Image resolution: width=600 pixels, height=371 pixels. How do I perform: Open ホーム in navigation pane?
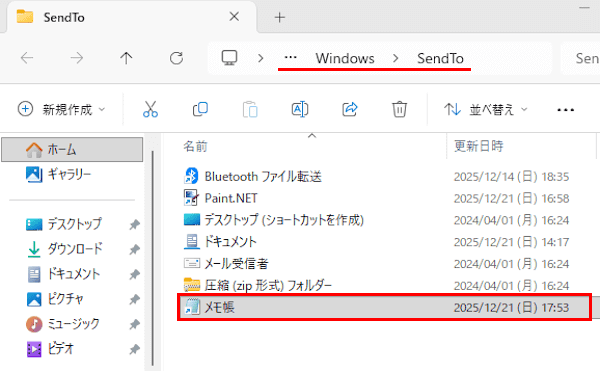(x=72, y=150)
